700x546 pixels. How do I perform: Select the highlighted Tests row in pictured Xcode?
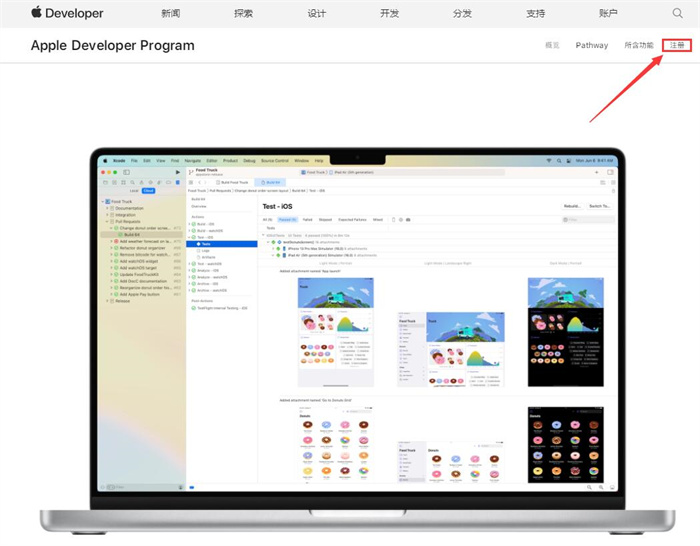[x=222, y=244]
